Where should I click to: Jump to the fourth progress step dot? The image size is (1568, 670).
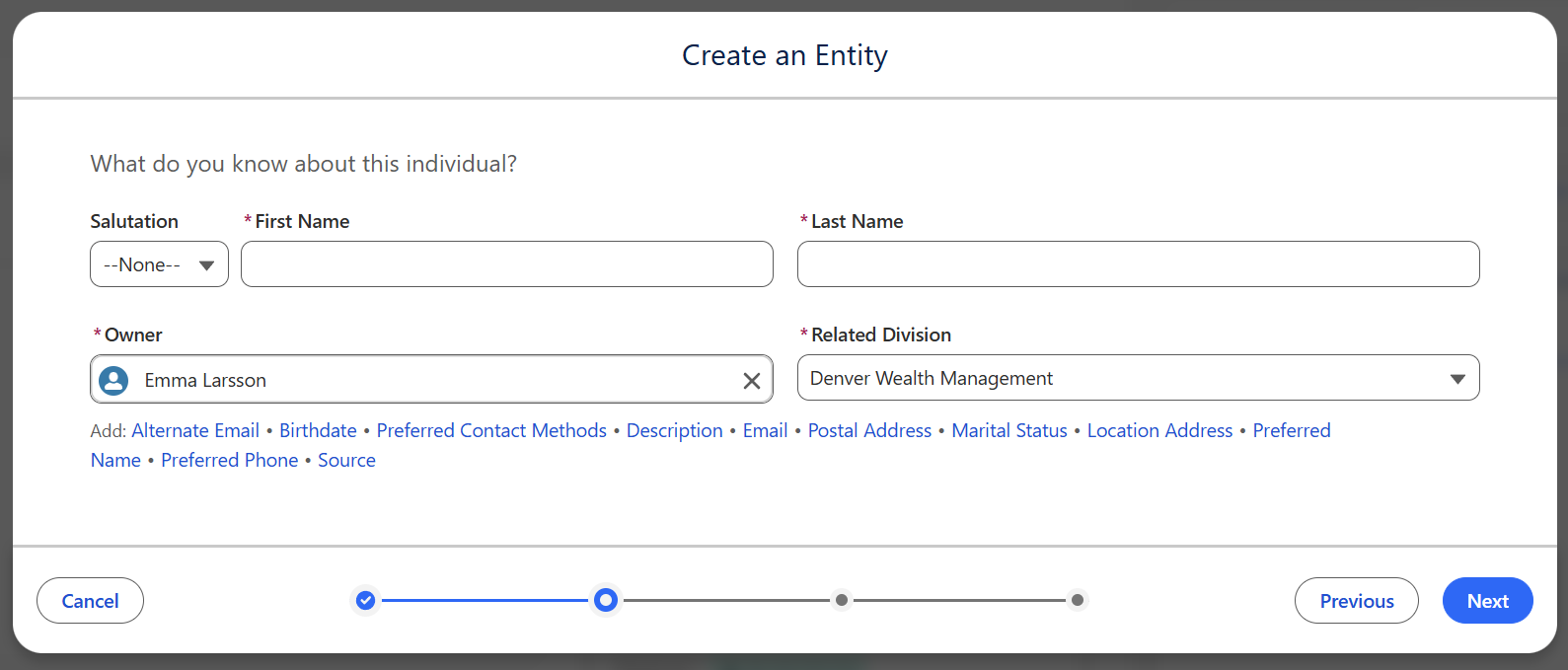point(1078,600)
